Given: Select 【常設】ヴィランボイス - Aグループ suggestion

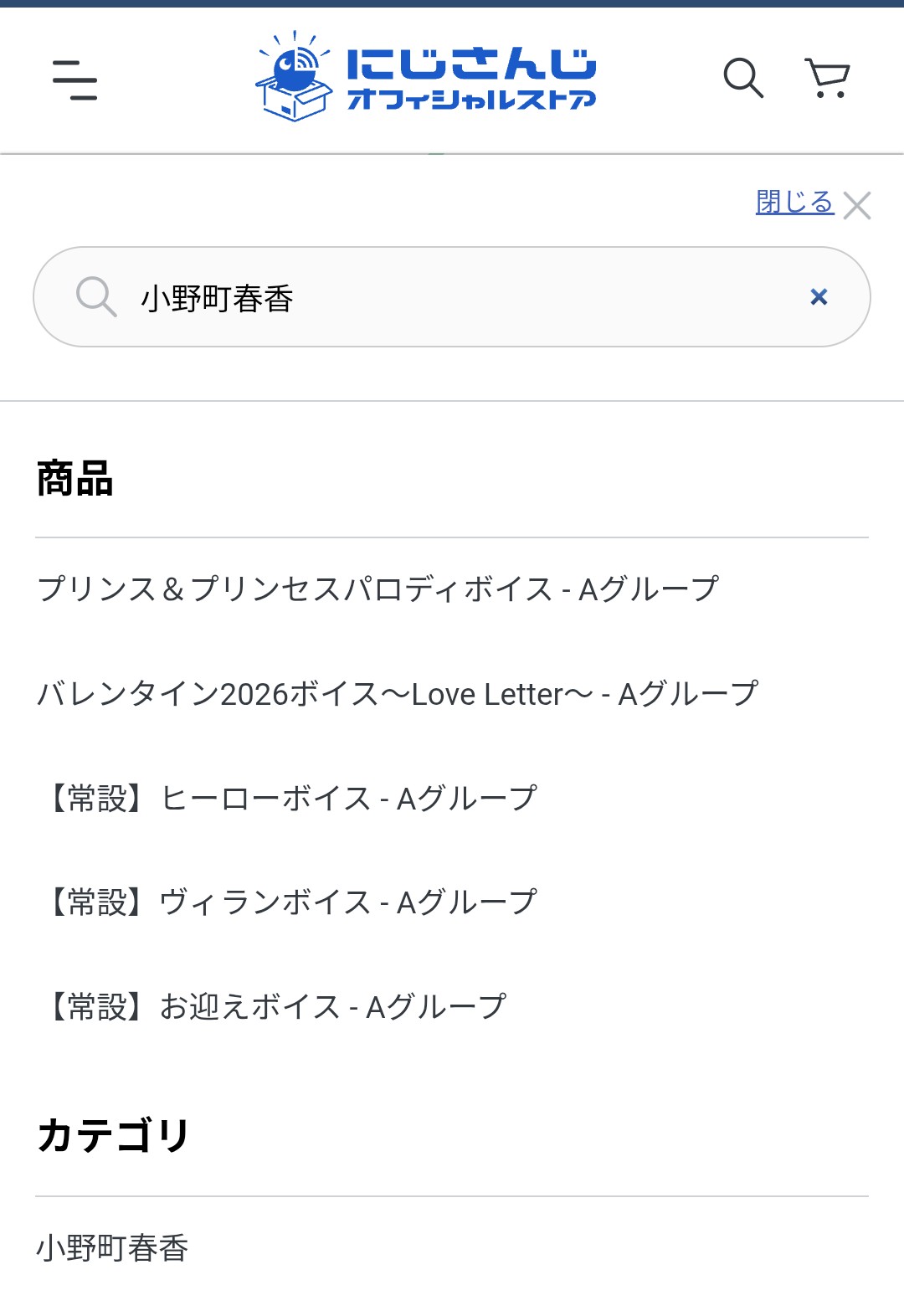Looking at the screenshot, I should click(287, 902).
